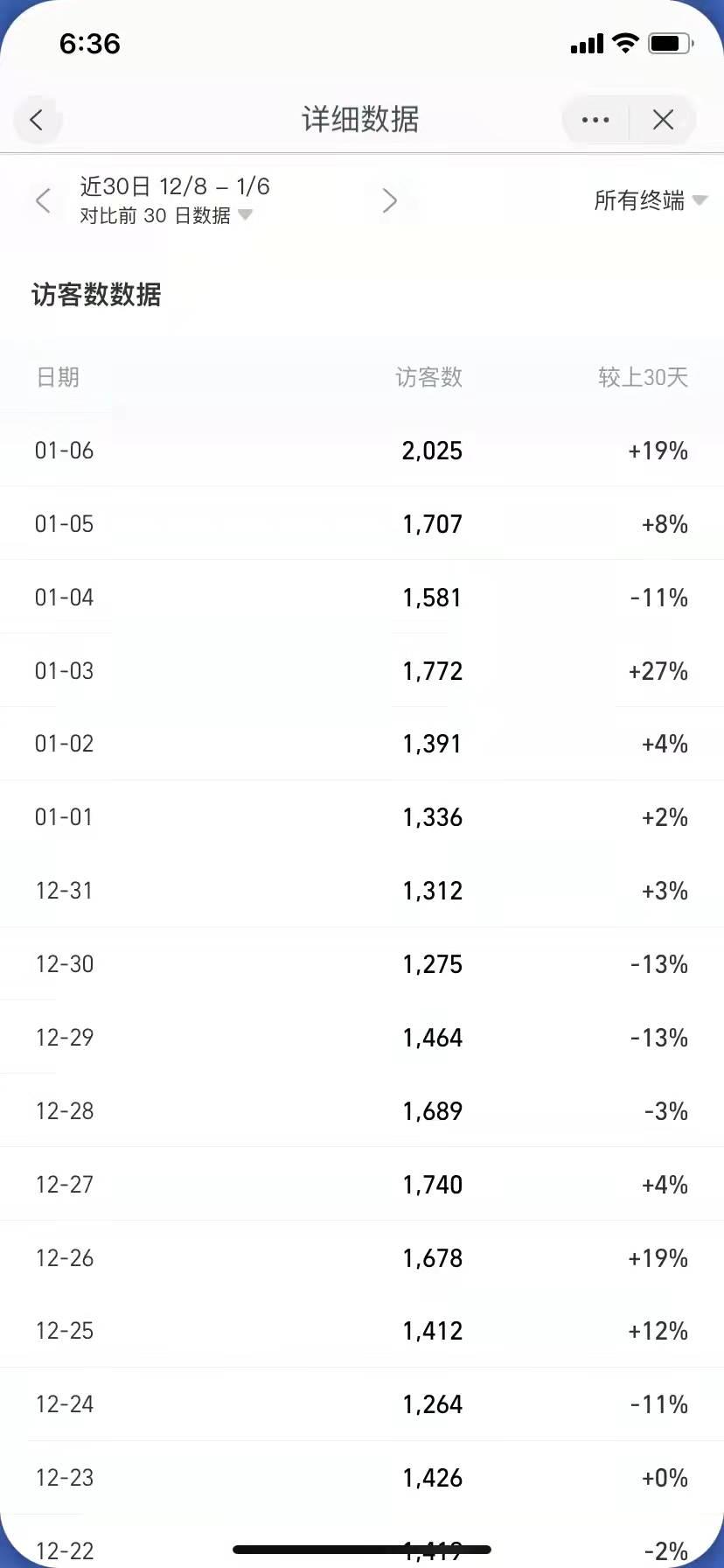Tap the back arrow in header
The height and width of the screenshot is (1568, 724).
(x=37, y=120)
